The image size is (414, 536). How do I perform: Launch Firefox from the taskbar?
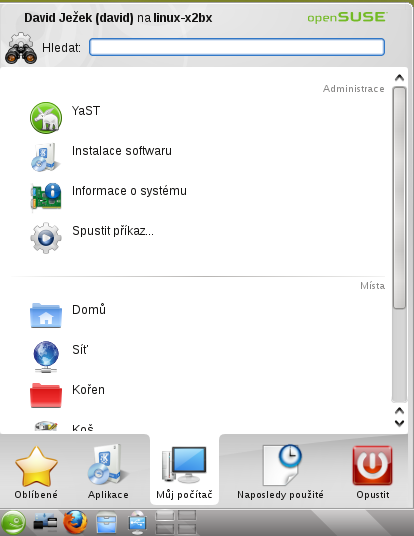(75, 522)
